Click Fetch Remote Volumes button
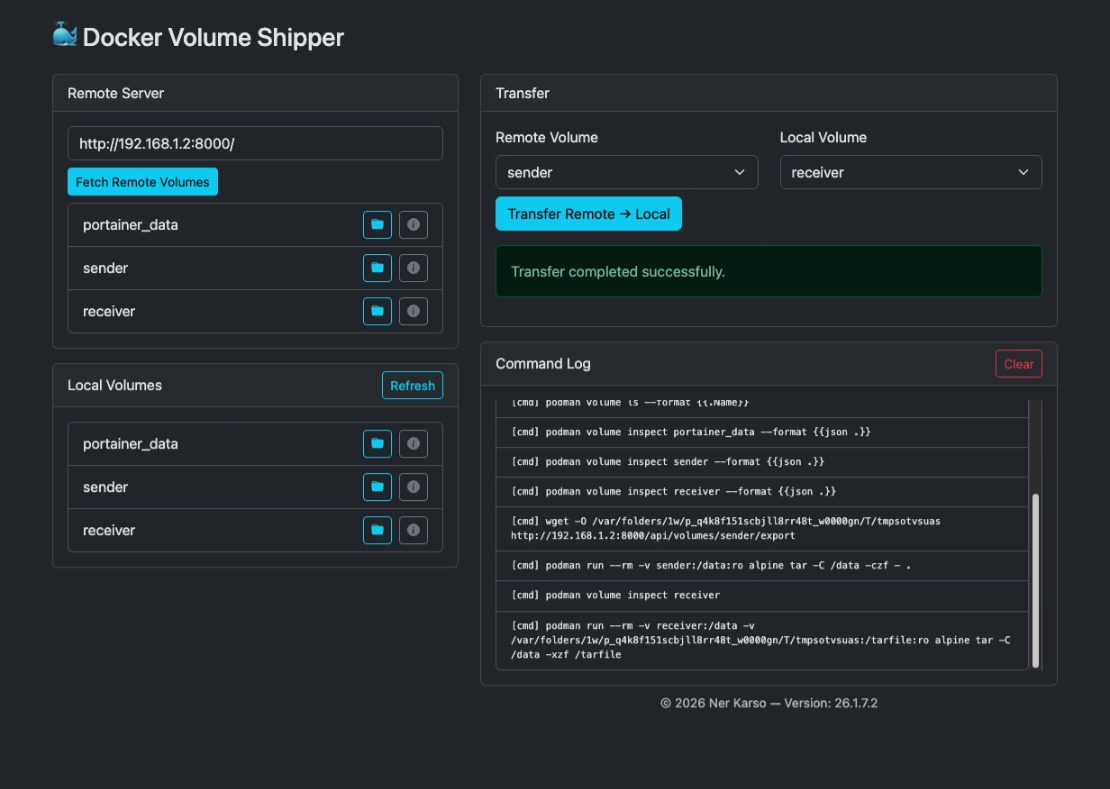Viewport: 1110px width, 789px height. tap(142, 182)
